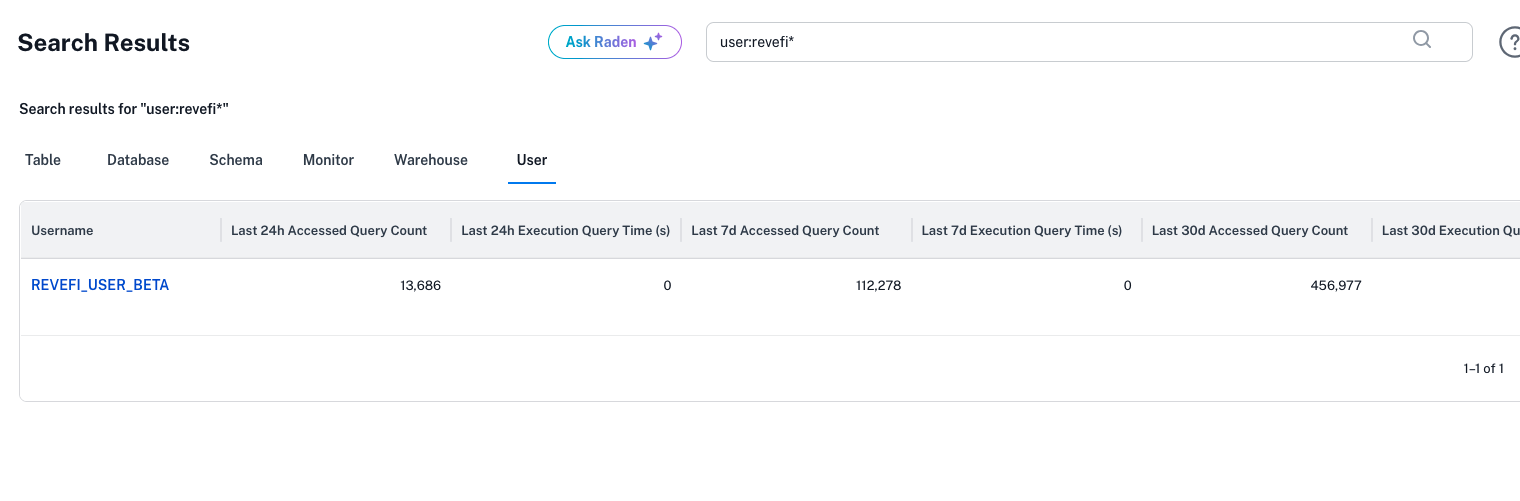Switch to the Table tab
Viewport: 1520px width, 501px height.
tap(43, 160)
